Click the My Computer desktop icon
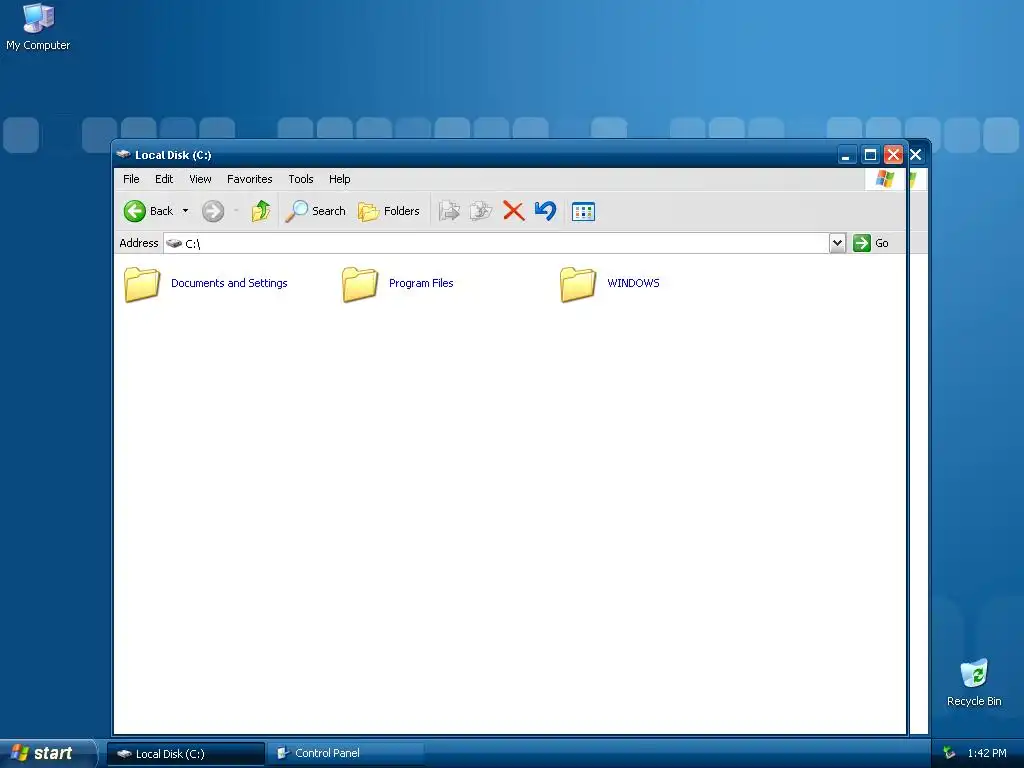1024x768 pixels. [38, 26]
